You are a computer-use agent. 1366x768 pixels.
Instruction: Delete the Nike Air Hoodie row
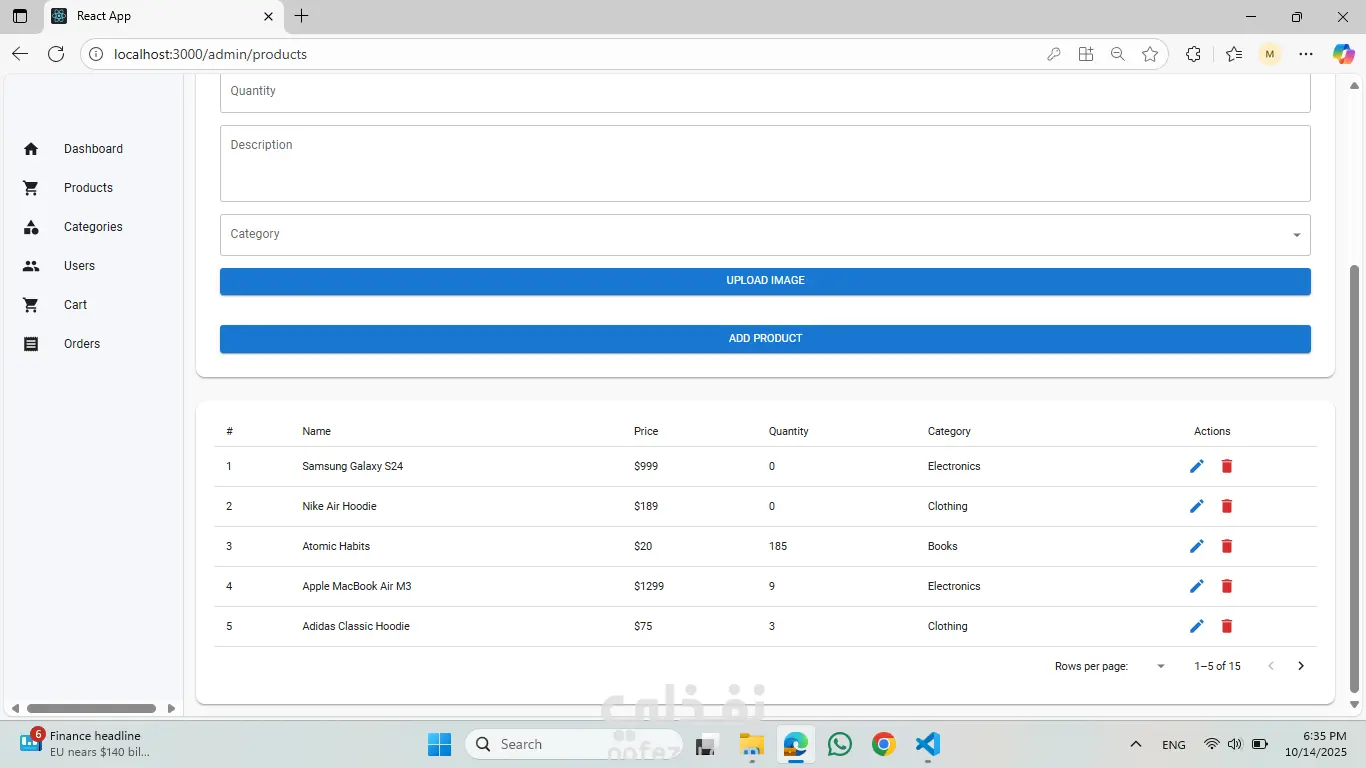(x=1227, y=506)
